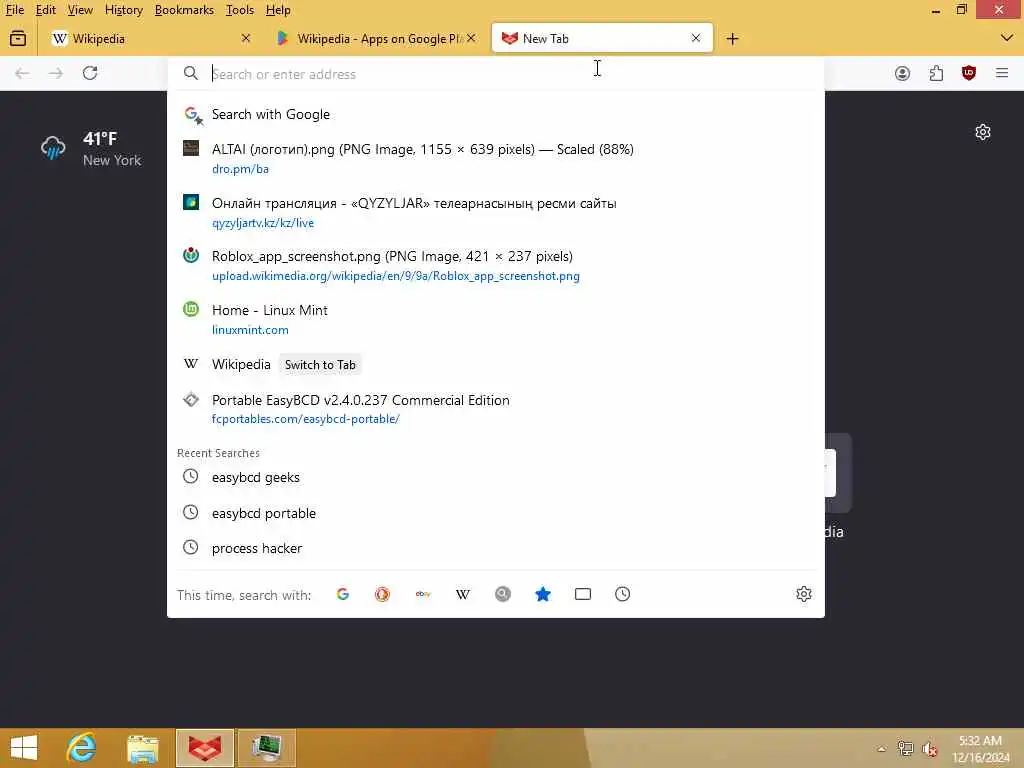Open a new tab with plus button
The image size is (1024, 768).
pyautogui.click(x=732, y=39)
